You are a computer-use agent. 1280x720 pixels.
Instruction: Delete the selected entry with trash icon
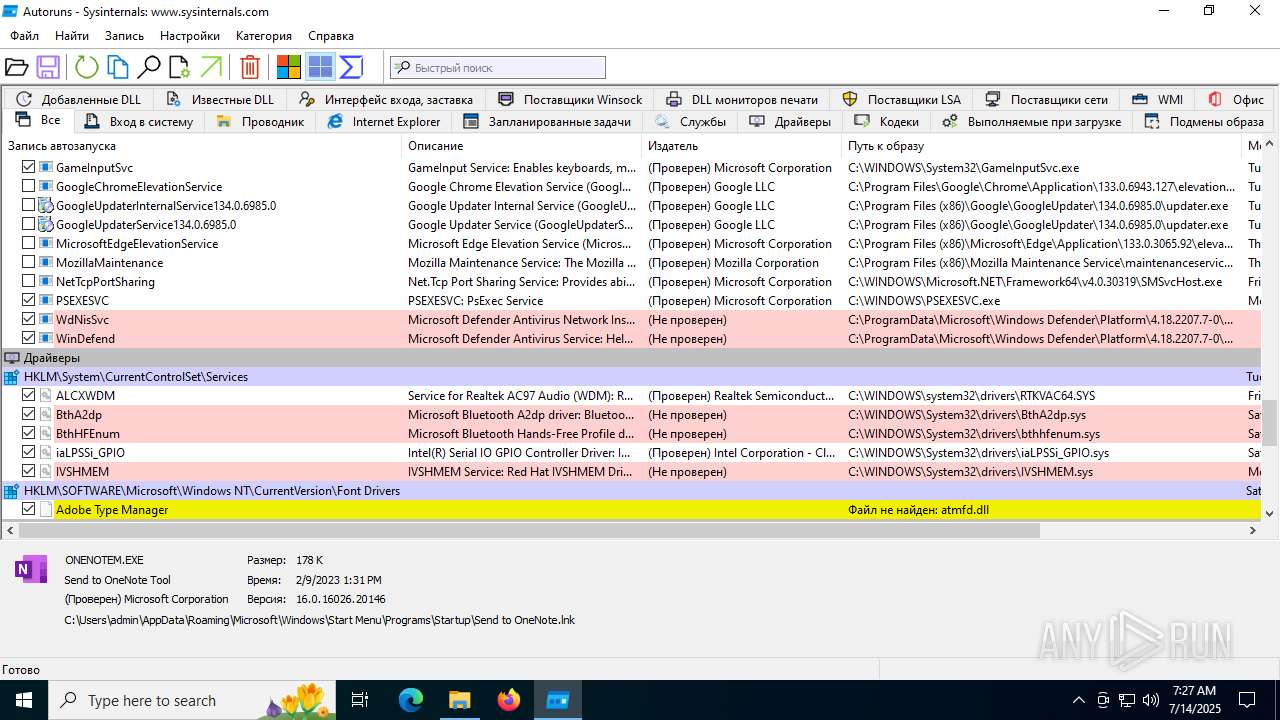(250, 67)
